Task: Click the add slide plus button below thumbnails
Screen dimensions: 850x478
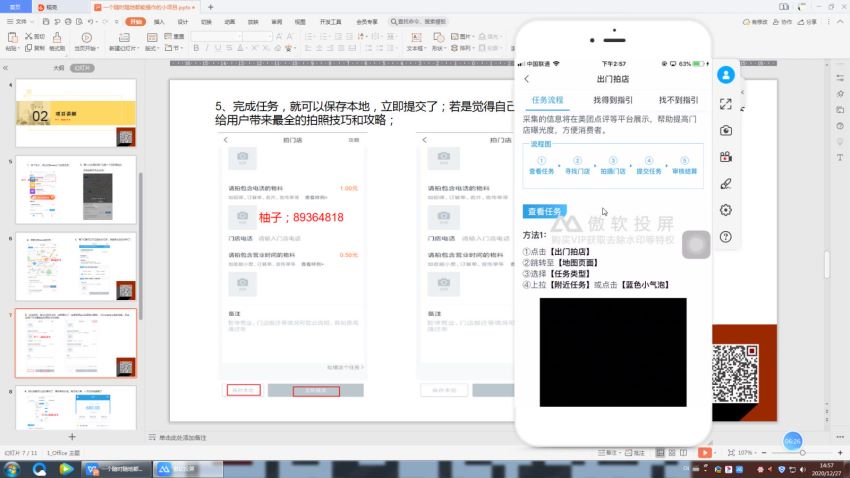Action: 72,436
